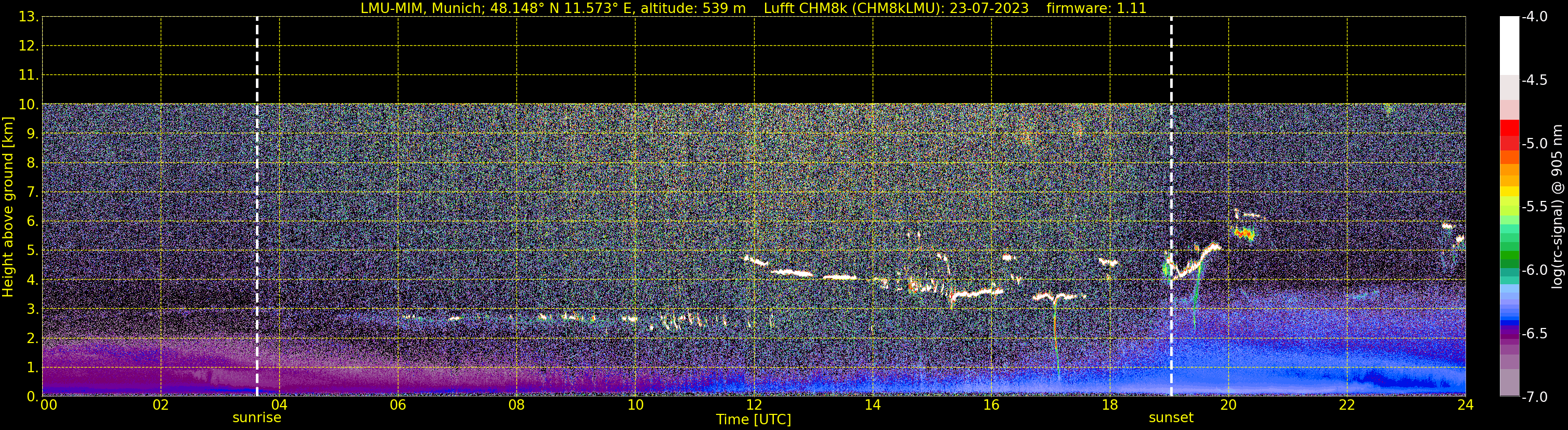Click the x-axis tick label '14'

coord(873,405)
